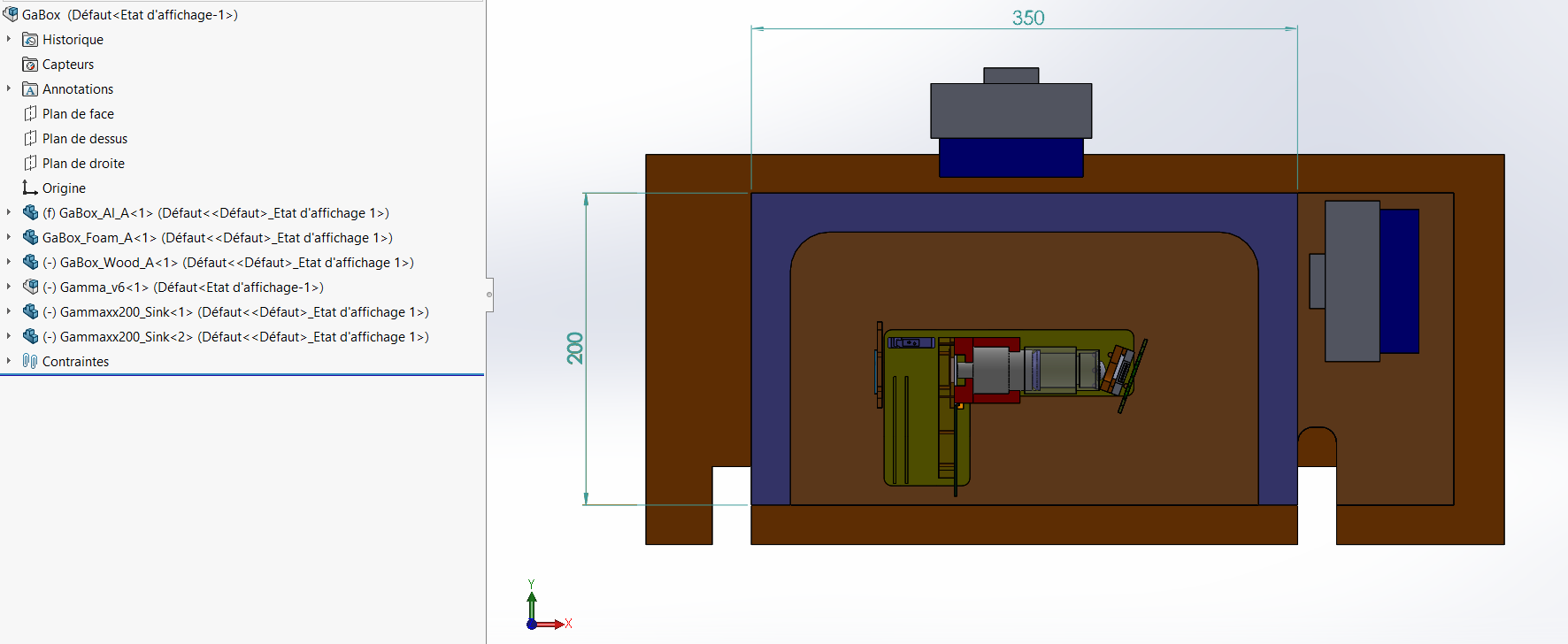Click the GaBox_Wood_A part icon

point(30,262)
